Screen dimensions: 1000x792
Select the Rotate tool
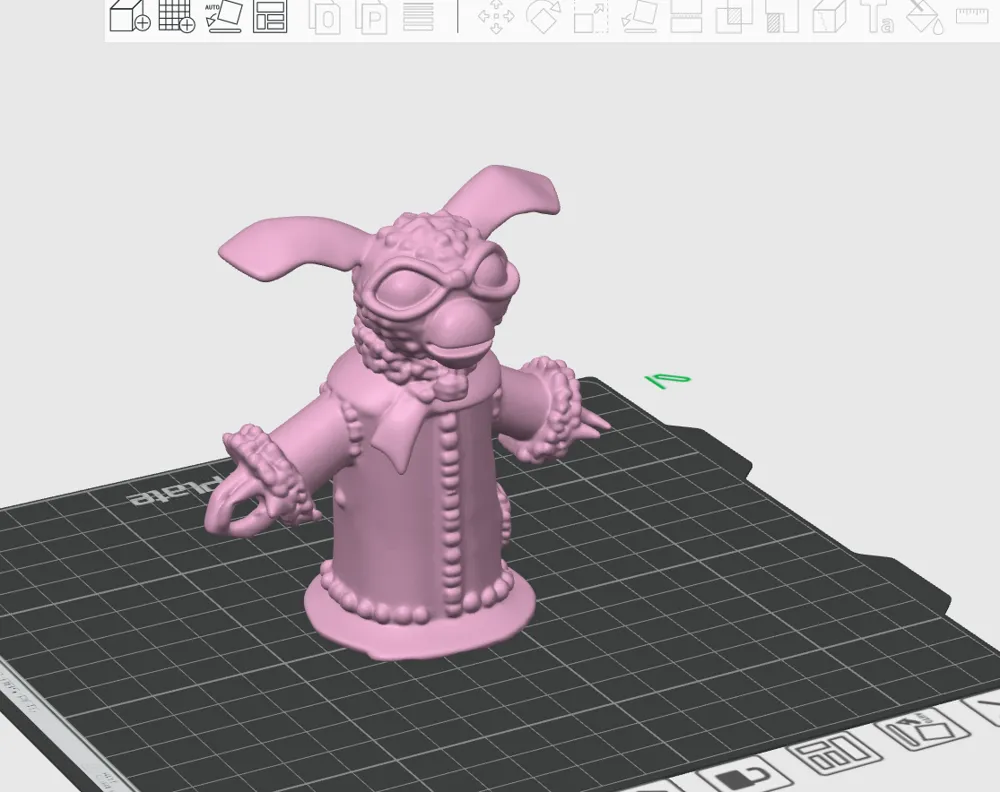click(x=544, y=17)
